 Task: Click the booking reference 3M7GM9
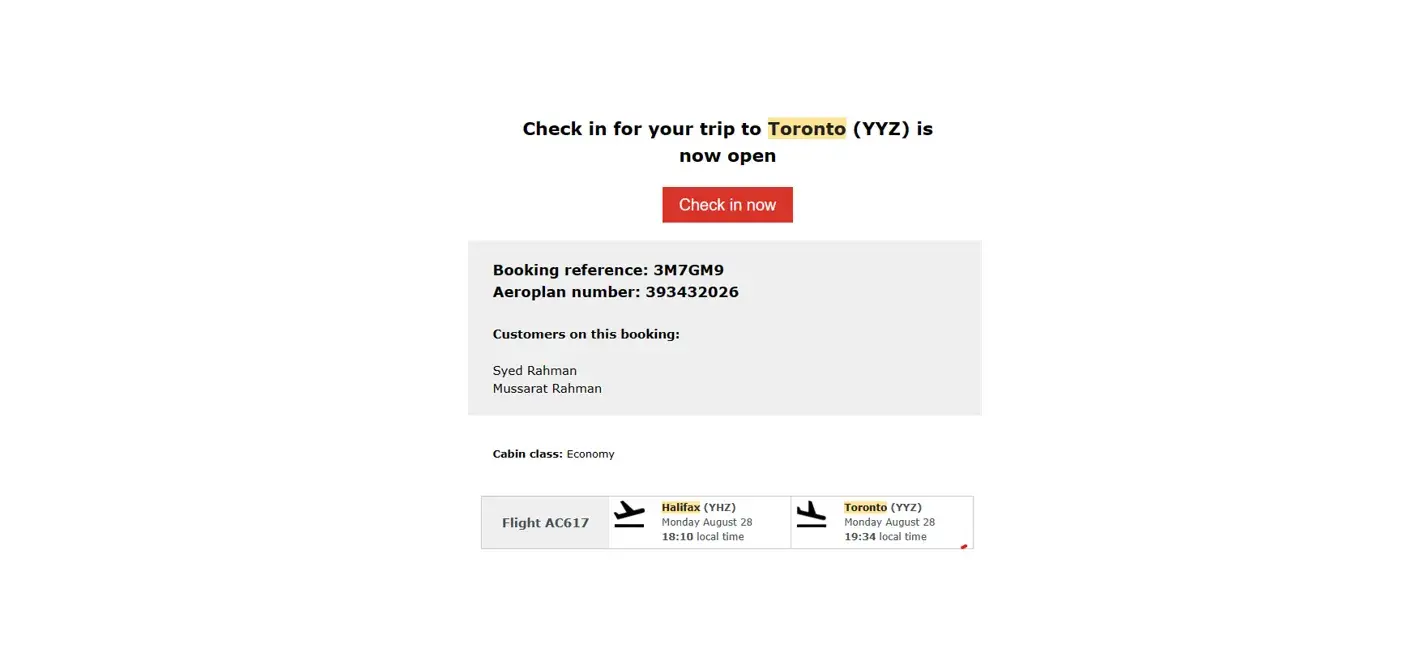pyautogui.click(x=688, y=270)
